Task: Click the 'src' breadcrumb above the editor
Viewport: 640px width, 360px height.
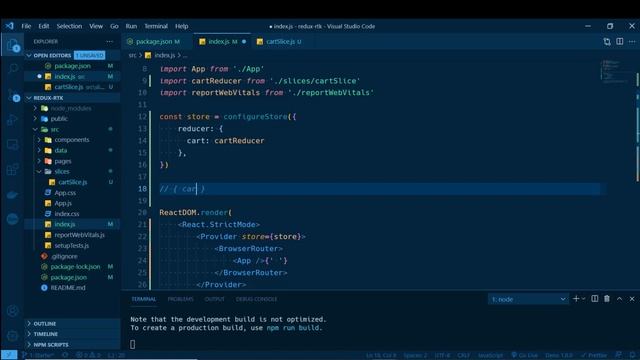Action: coord(132,55)
